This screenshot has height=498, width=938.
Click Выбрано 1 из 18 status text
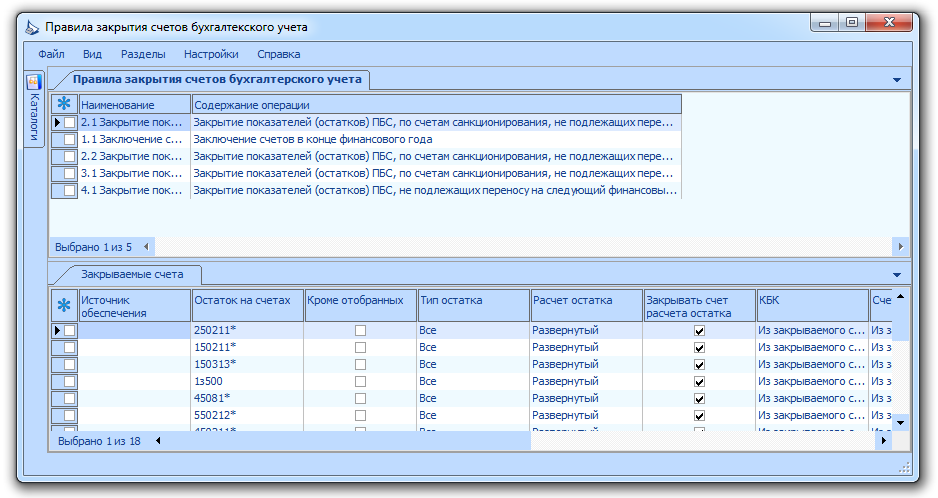(x=99, y=441)
